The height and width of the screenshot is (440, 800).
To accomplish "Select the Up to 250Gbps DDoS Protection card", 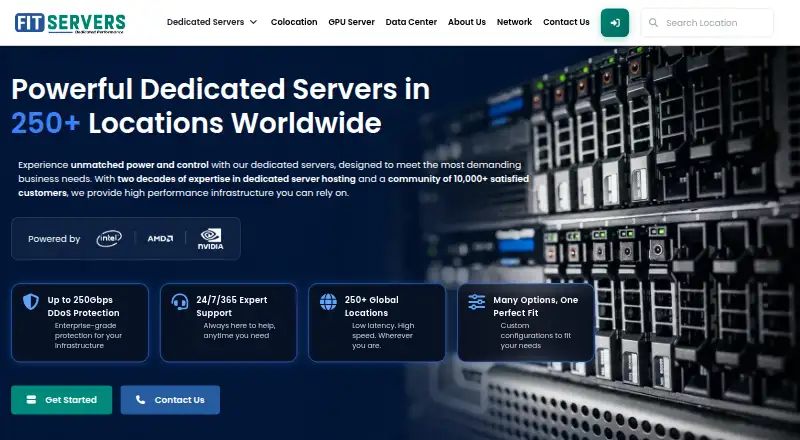I will (80, 323).
